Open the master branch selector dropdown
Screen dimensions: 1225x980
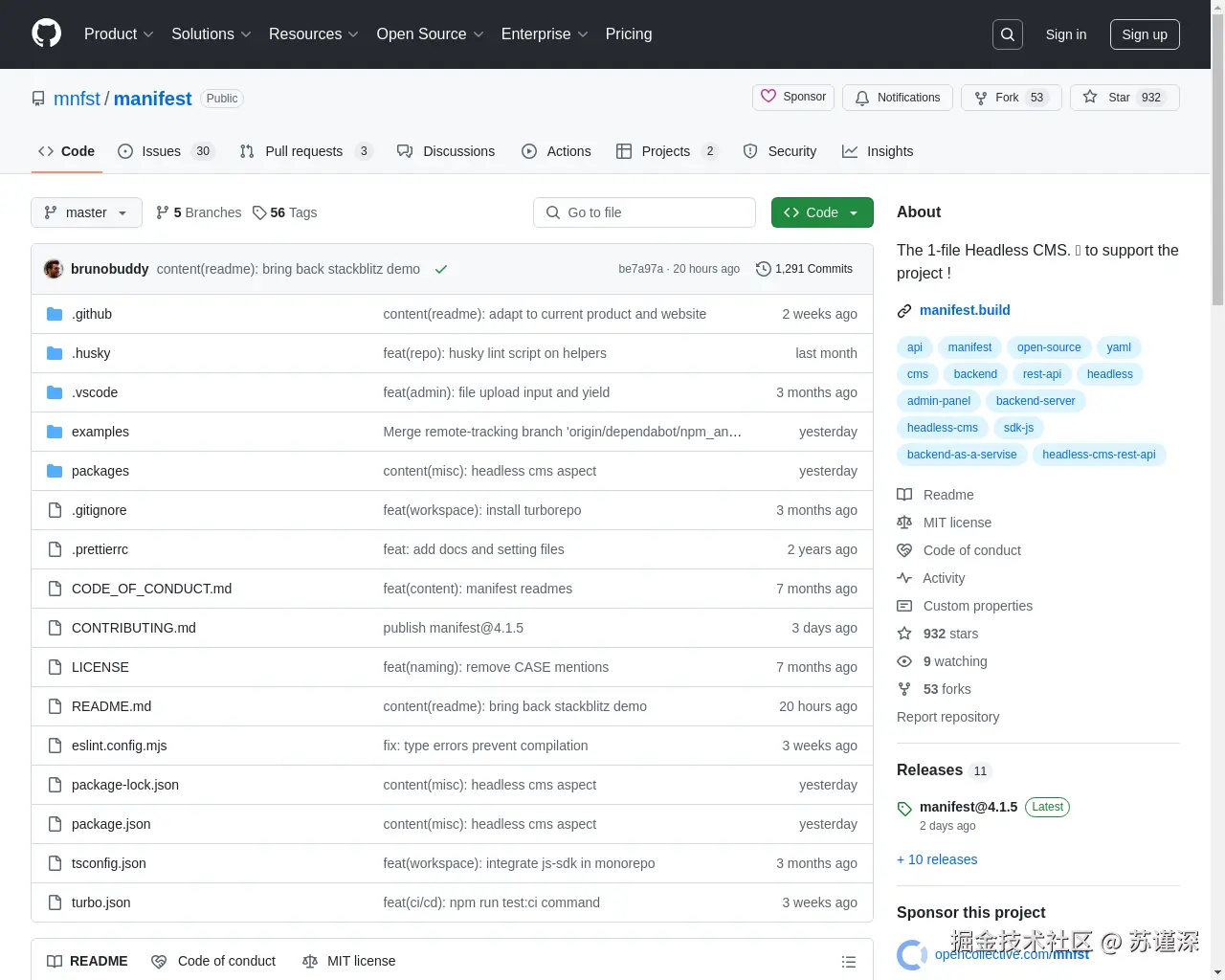(86, 212)
